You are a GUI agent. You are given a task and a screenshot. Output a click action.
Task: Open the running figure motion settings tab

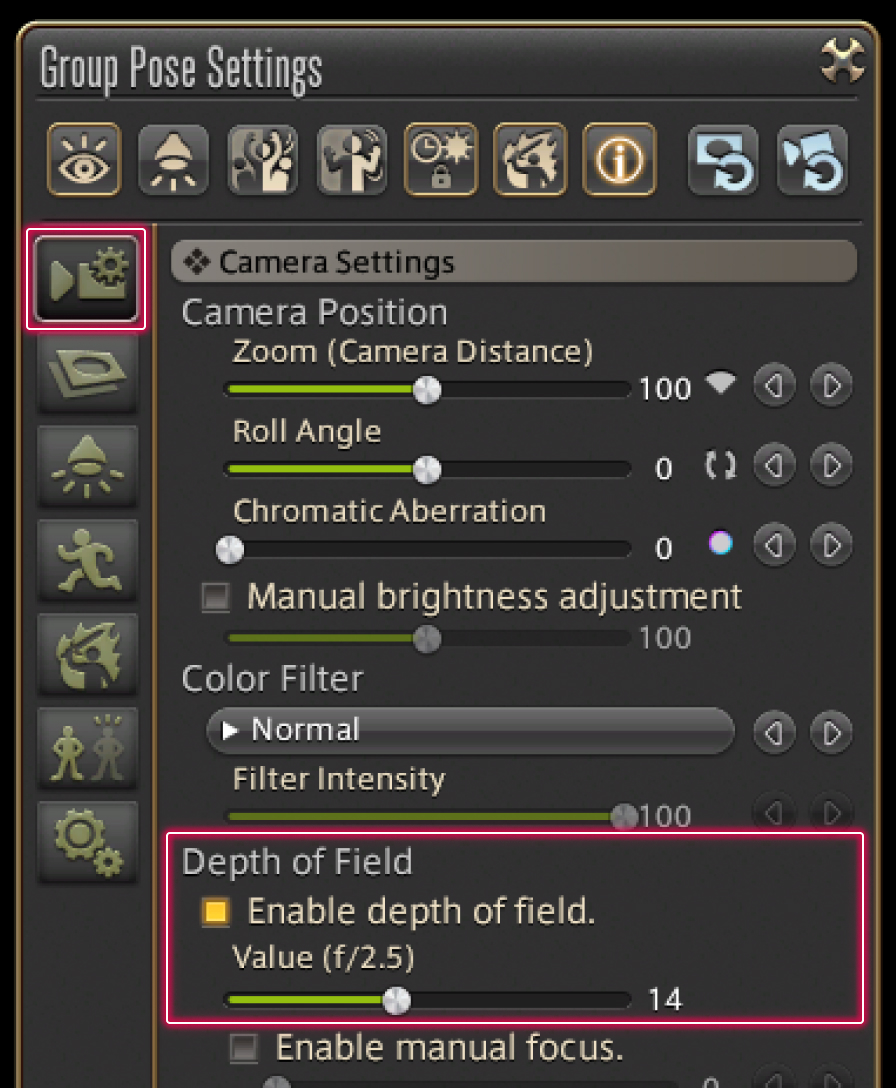[x=88, y=558]
